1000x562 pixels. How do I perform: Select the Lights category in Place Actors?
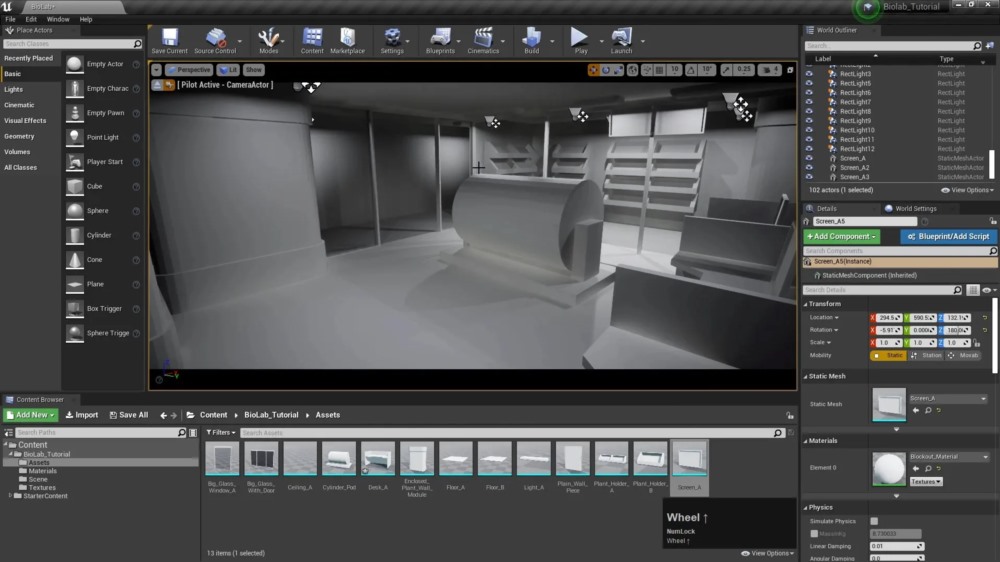13,89
